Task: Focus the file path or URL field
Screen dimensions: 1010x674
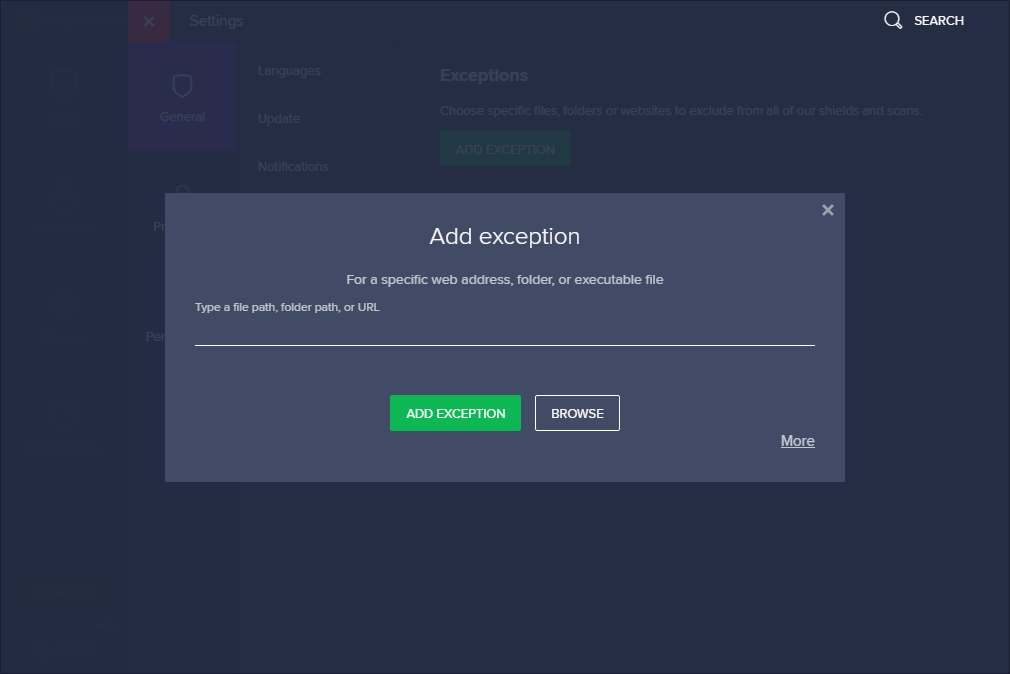Action: [x=504, y=331]
